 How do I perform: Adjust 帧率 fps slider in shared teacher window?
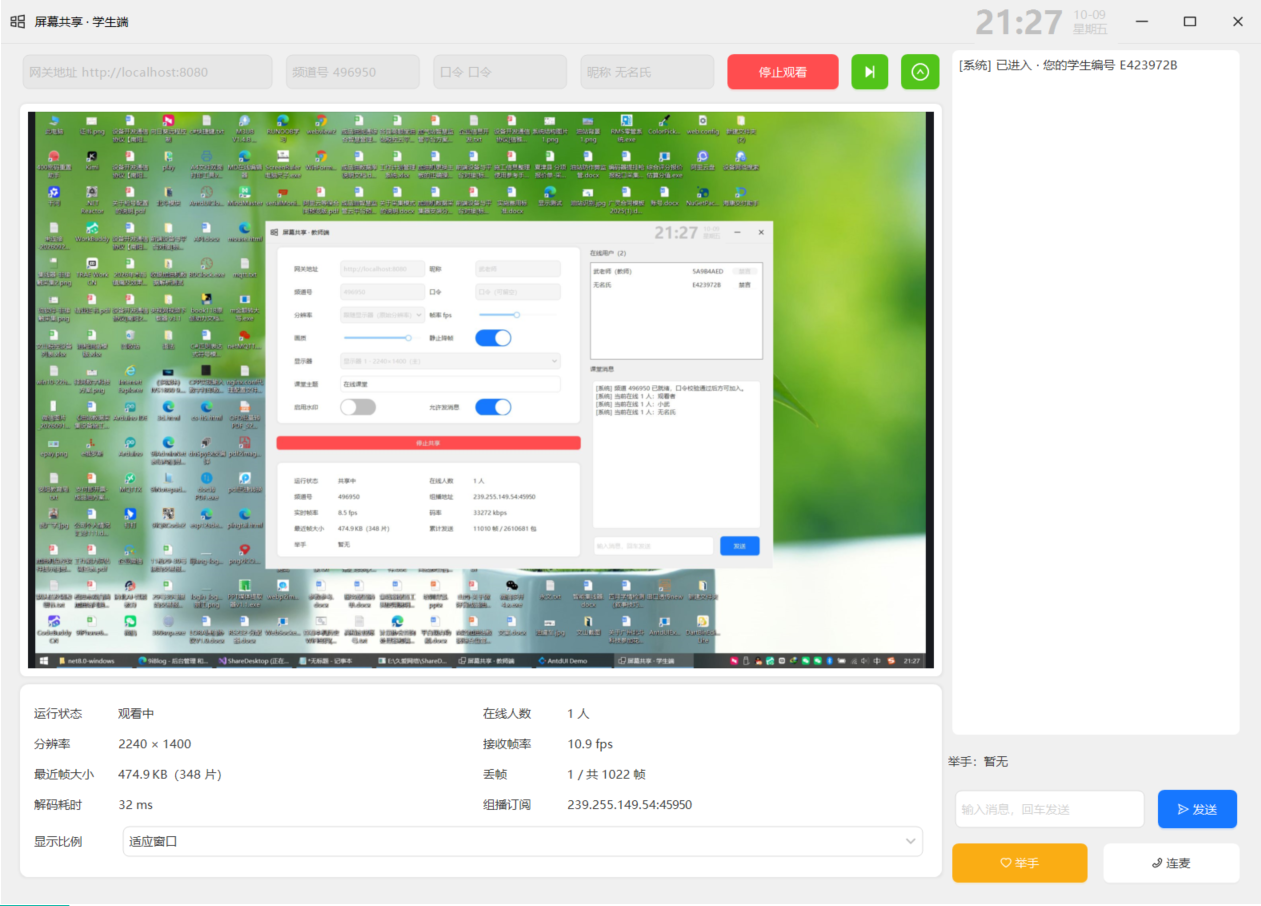pyautogui.click(x=517, y=315)
